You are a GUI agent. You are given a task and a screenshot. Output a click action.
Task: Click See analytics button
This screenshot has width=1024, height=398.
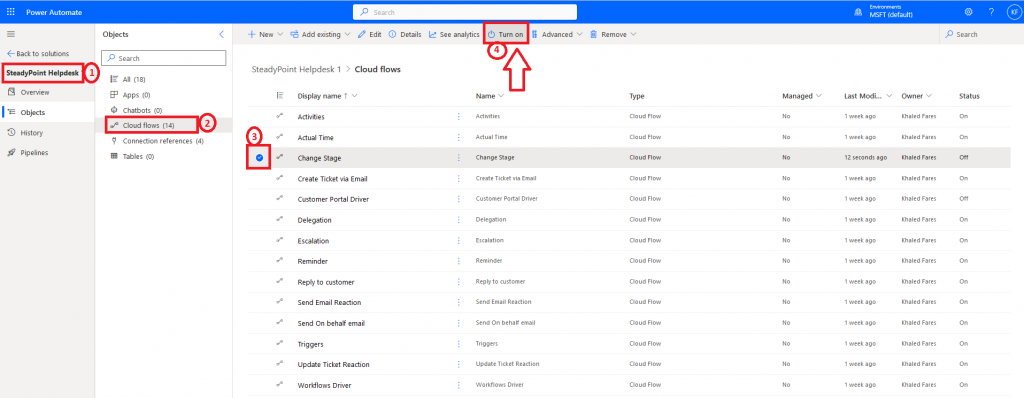[454, 34]
